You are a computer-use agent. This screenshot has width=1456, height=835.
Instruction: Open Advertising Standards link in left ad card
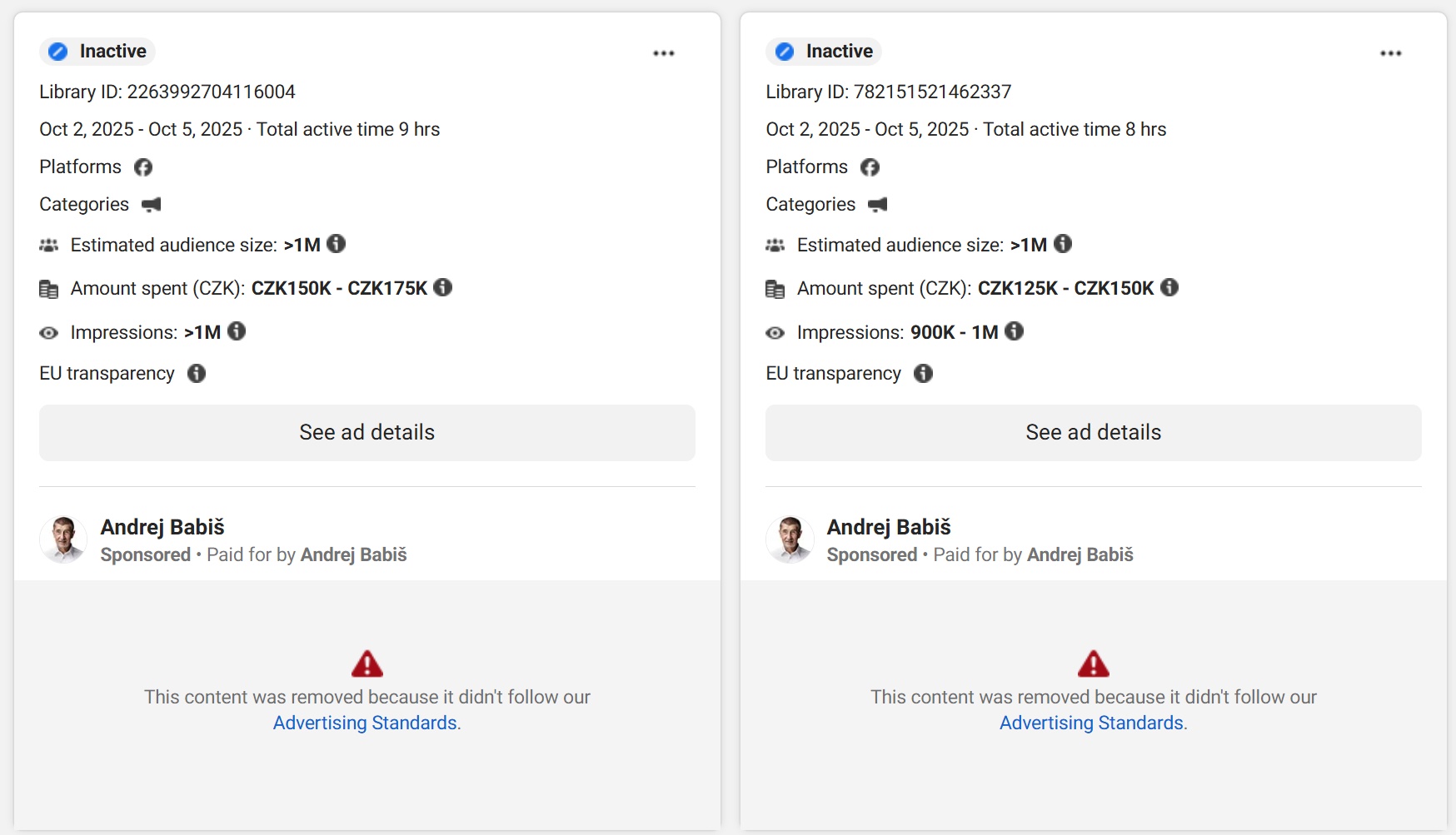coord(365,723)
